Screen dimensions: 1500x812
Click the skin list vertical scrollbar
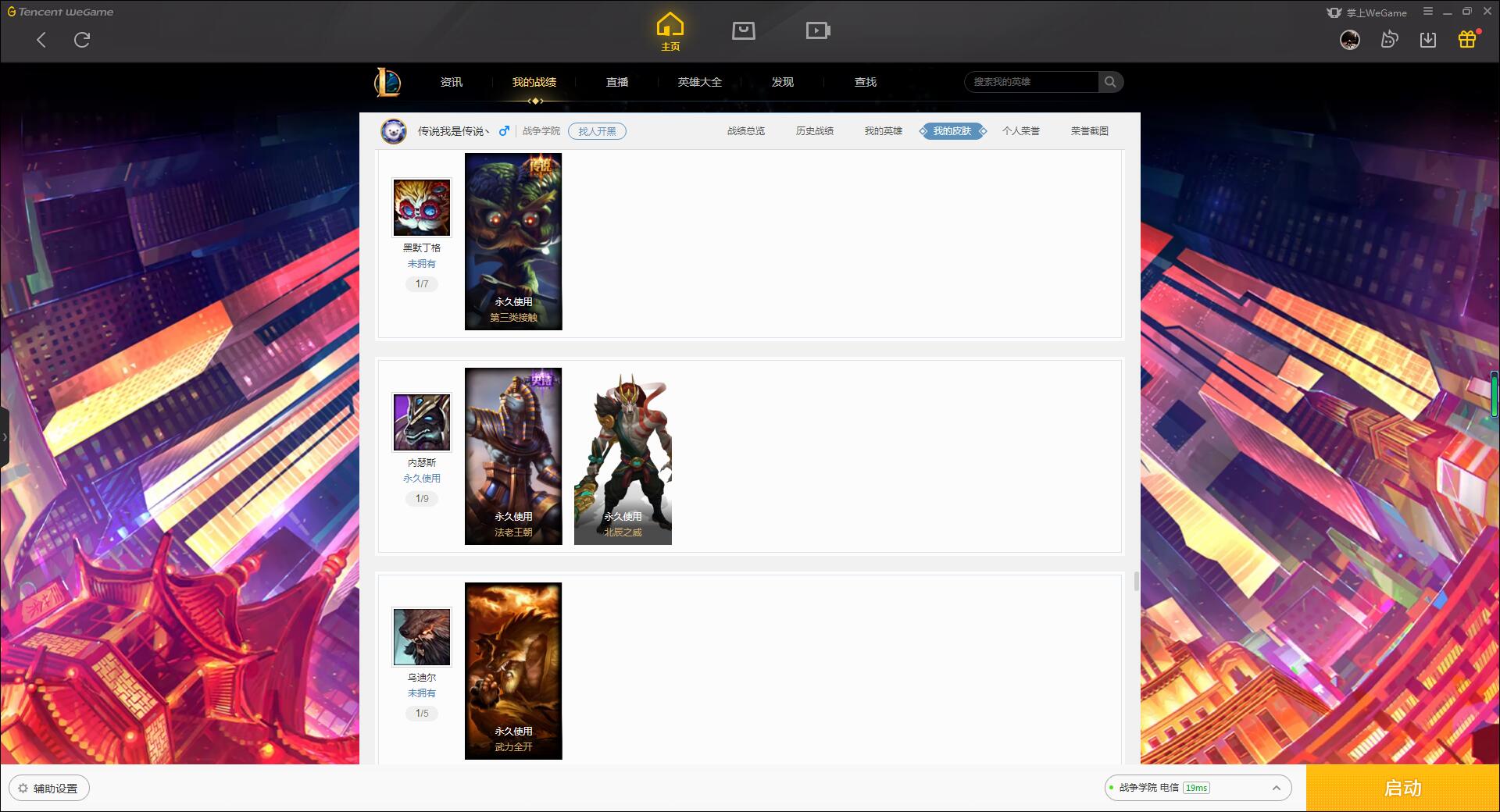point(1136,582)
